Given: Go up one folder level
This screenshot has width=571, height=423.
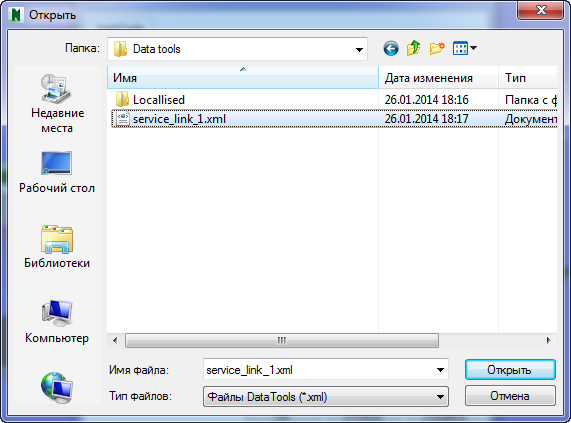Looking at the screenshot, I should (x=413, y=48).
